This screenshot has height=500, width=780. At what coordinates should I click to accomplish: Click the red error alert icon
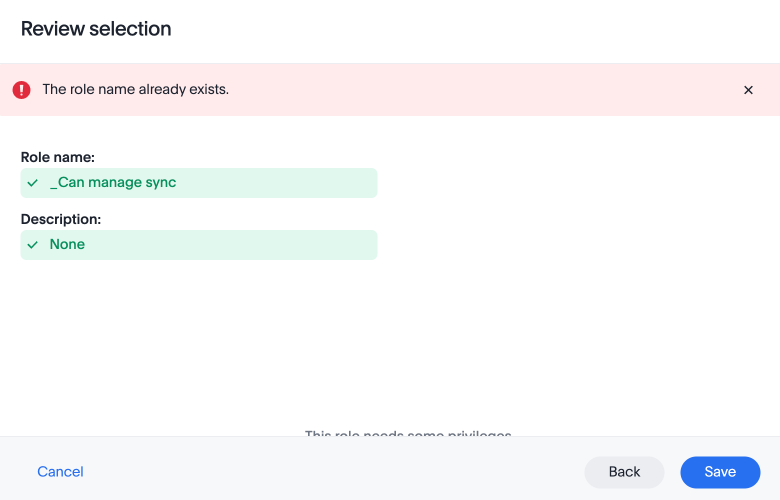click(21, 90)
